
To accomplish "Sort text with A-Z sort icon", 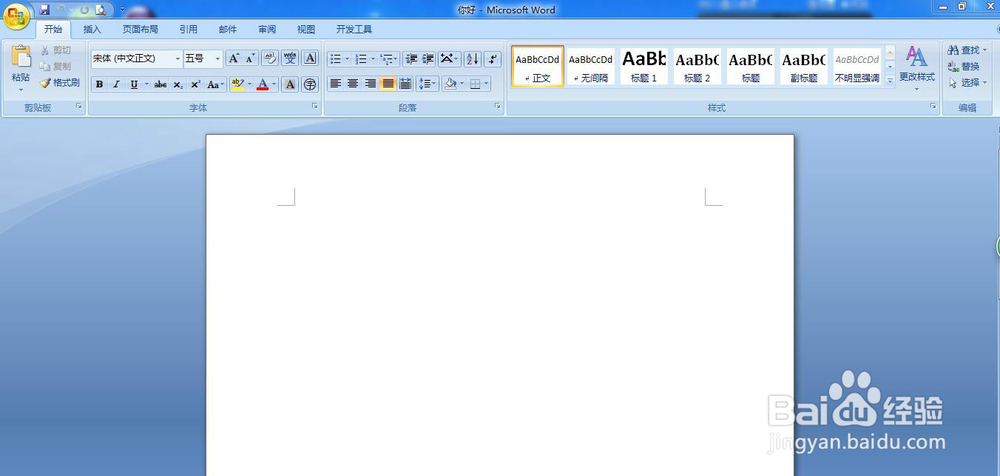I will [472, 59].
